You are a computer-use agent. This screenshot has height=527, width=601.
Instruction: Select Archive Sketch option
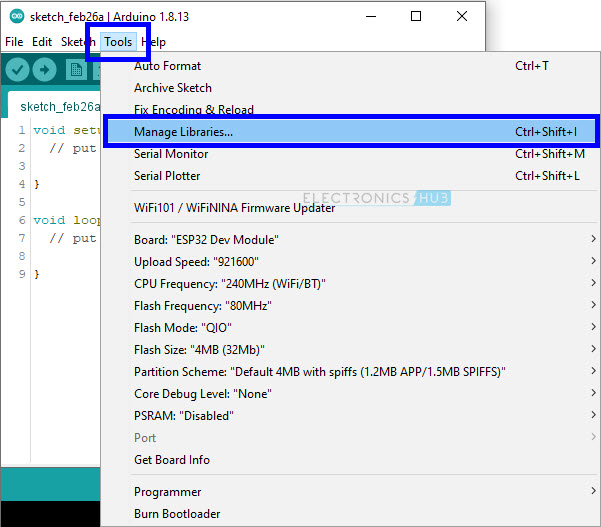(173, 88)
